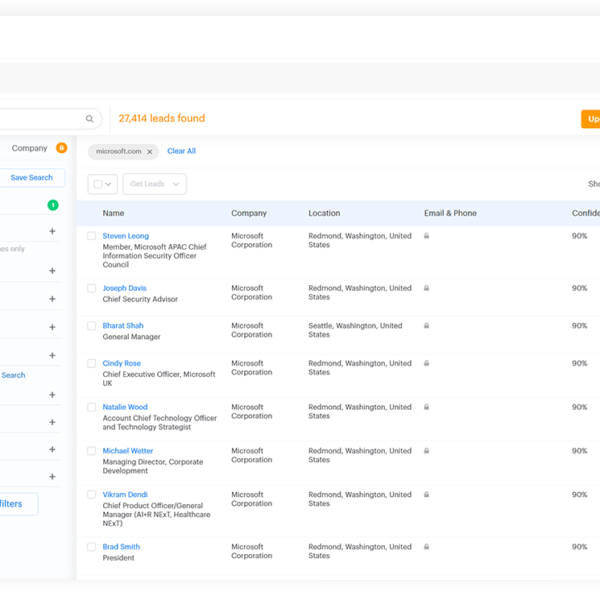The image size is (600, 600).
Task: Click the Clear All link
Action: tap(181, 151)
